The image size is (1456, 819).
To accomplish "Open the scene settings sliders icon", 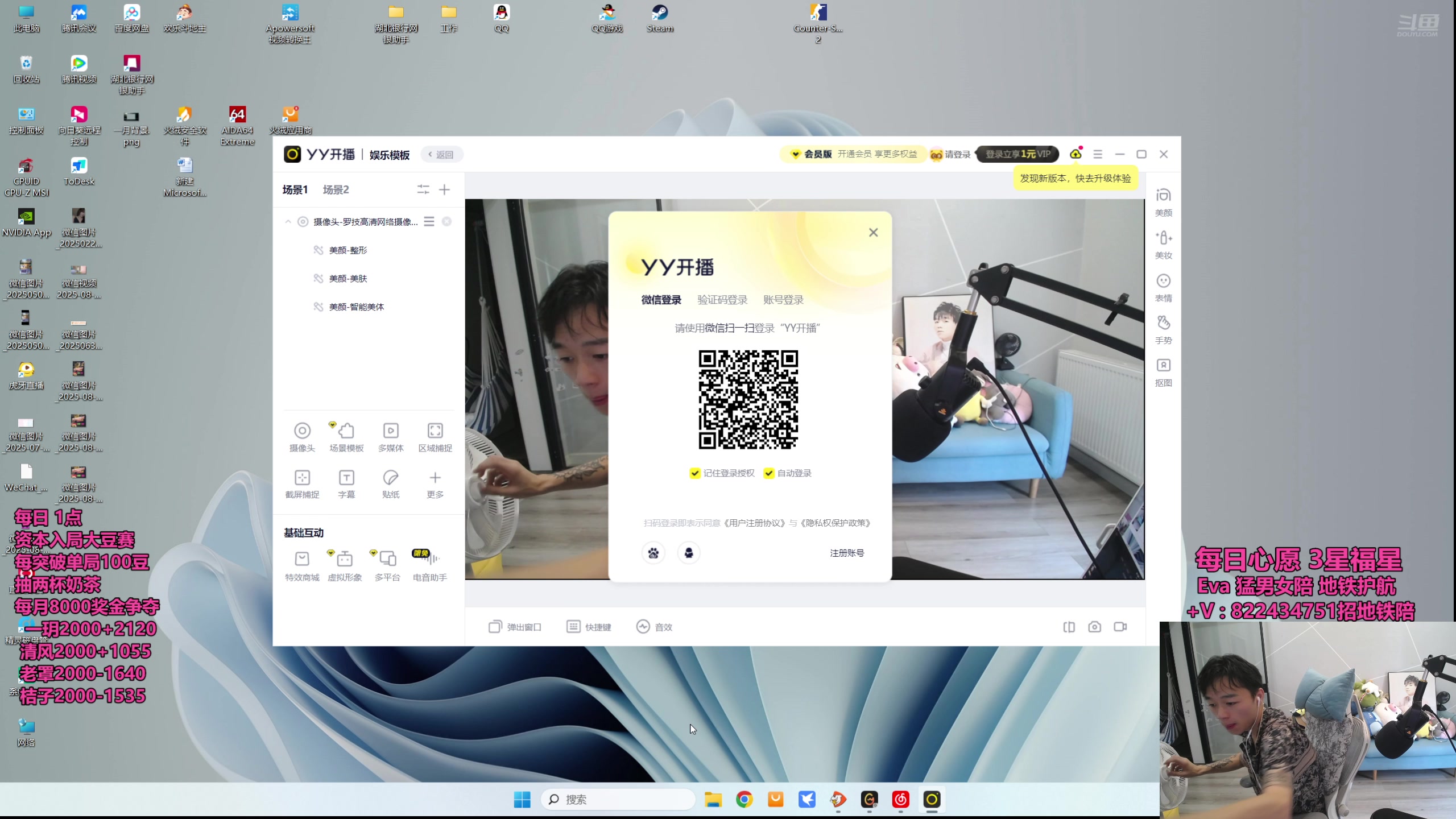I will pos(423,189).
